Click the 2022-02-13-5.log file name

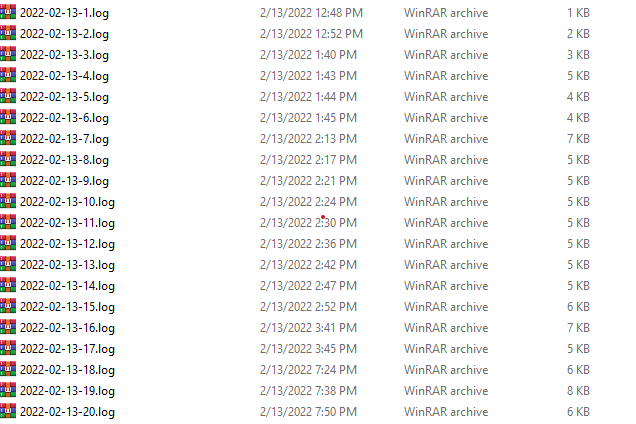click(x=64, y=97)
